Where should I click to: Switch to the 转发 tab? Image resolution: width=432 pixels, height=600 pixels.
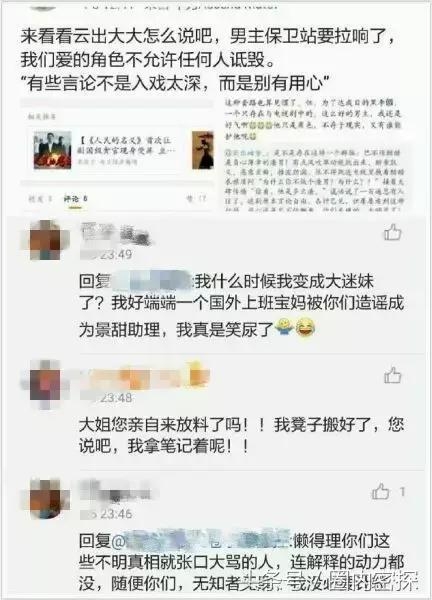click(40, 199)
